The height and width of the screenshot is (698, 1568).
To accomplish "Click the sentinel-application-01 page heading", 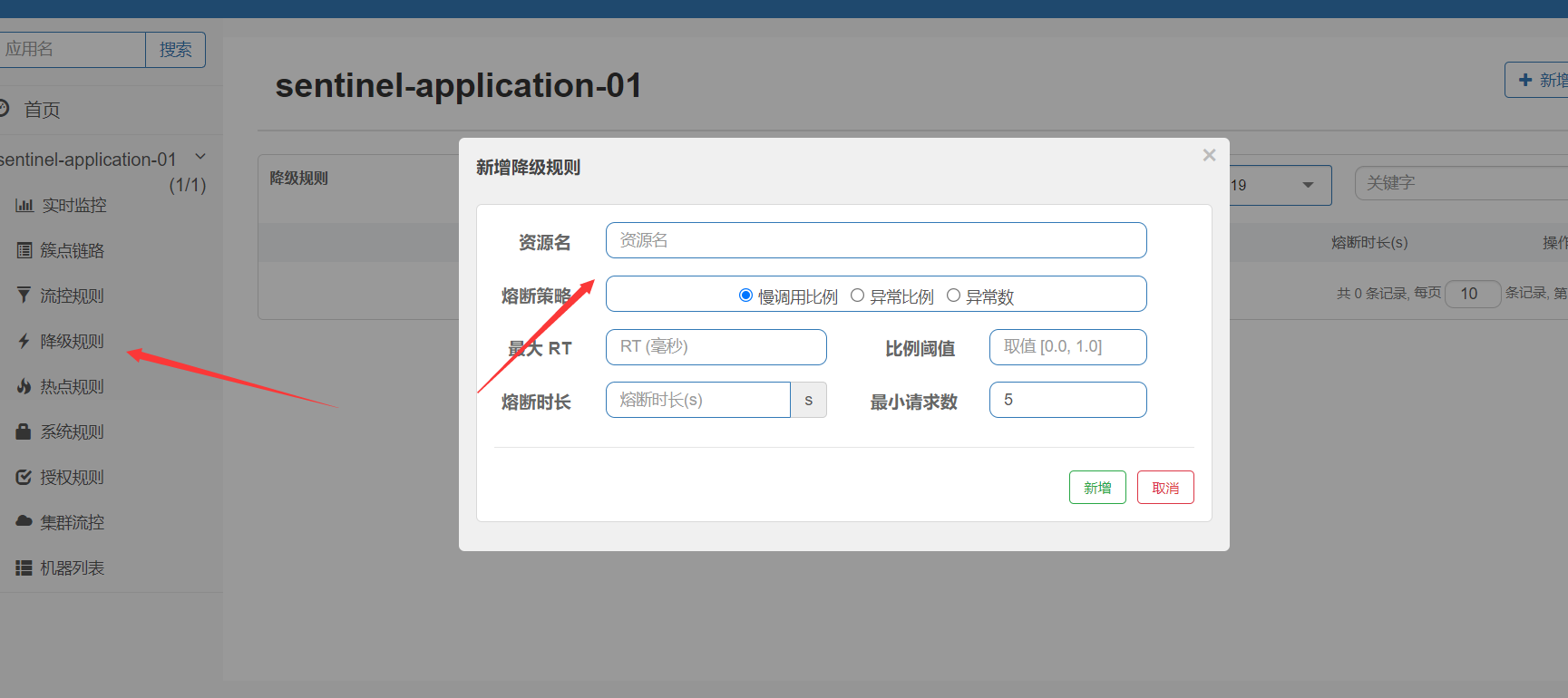I will pyautogui.click(x=459, y=86).
